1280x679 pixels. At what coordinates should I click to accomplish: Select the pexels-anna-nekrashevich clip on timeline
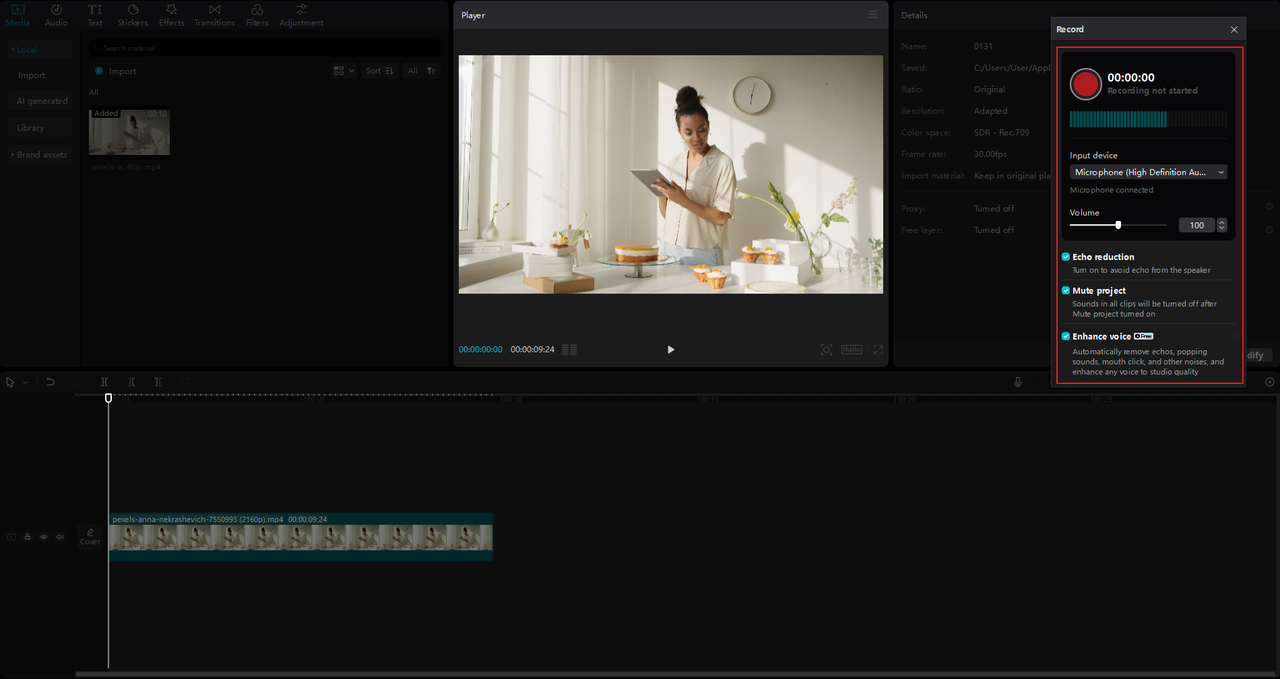tap(300, 537)
